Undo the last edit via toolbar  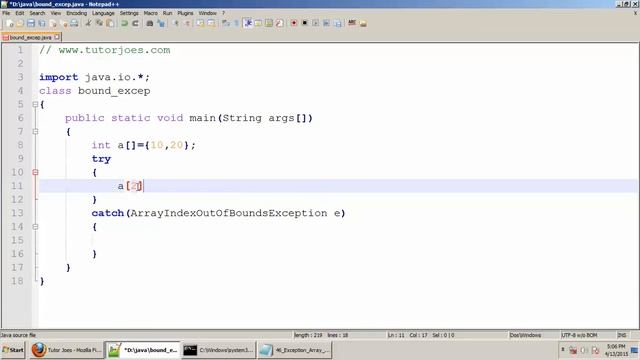[124, 23]
